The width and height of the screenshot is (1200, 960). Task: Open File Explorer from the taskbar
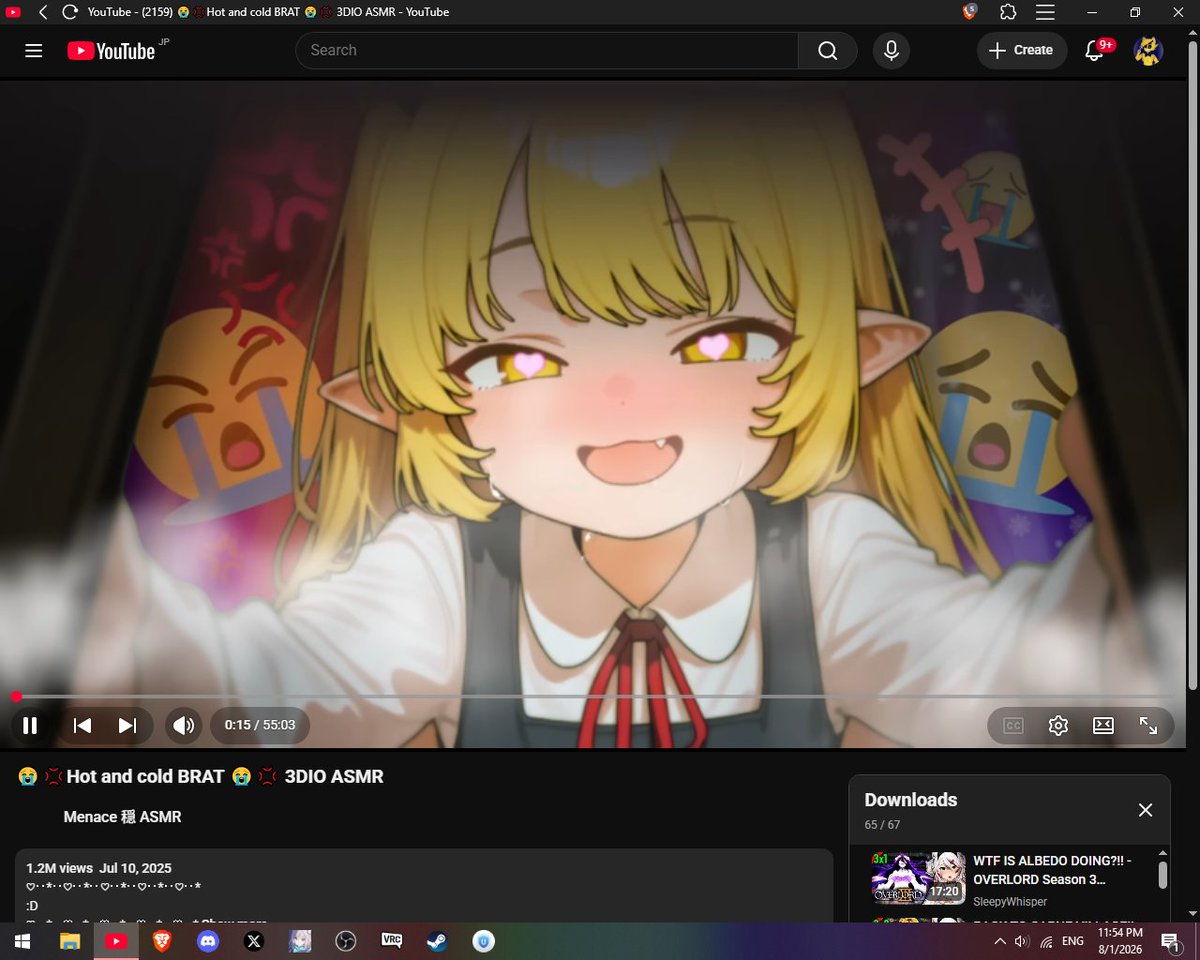69,941
